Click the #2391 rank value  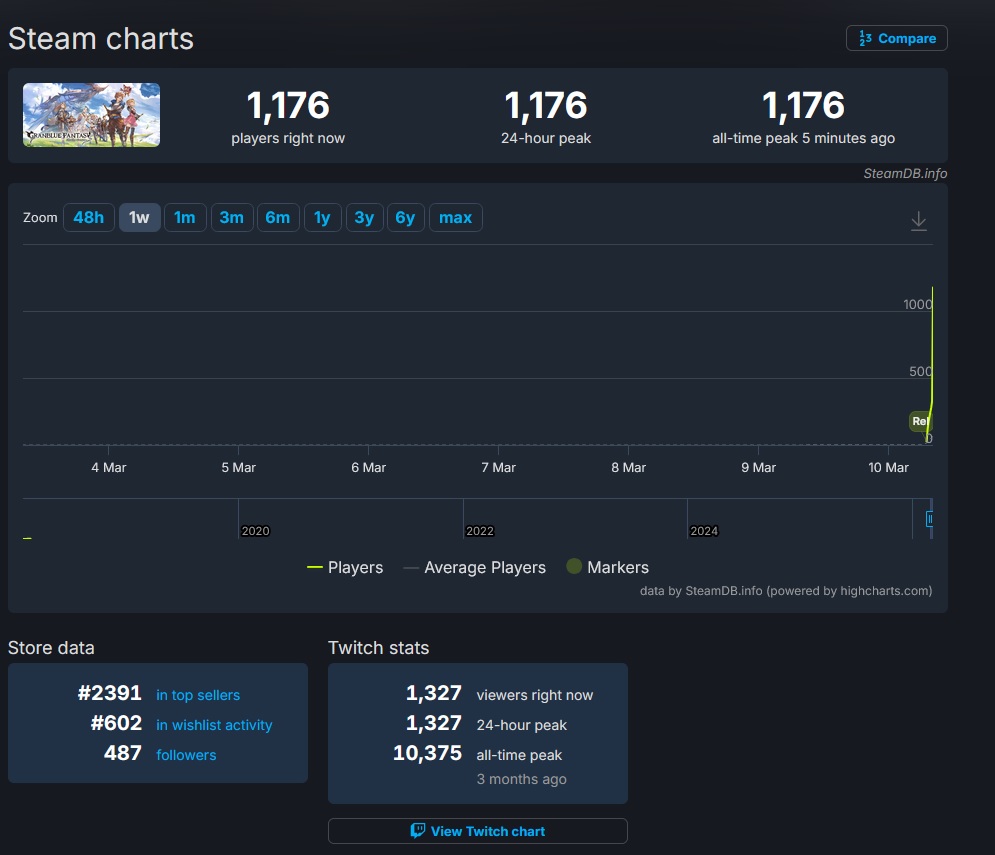tap(109, 693)
